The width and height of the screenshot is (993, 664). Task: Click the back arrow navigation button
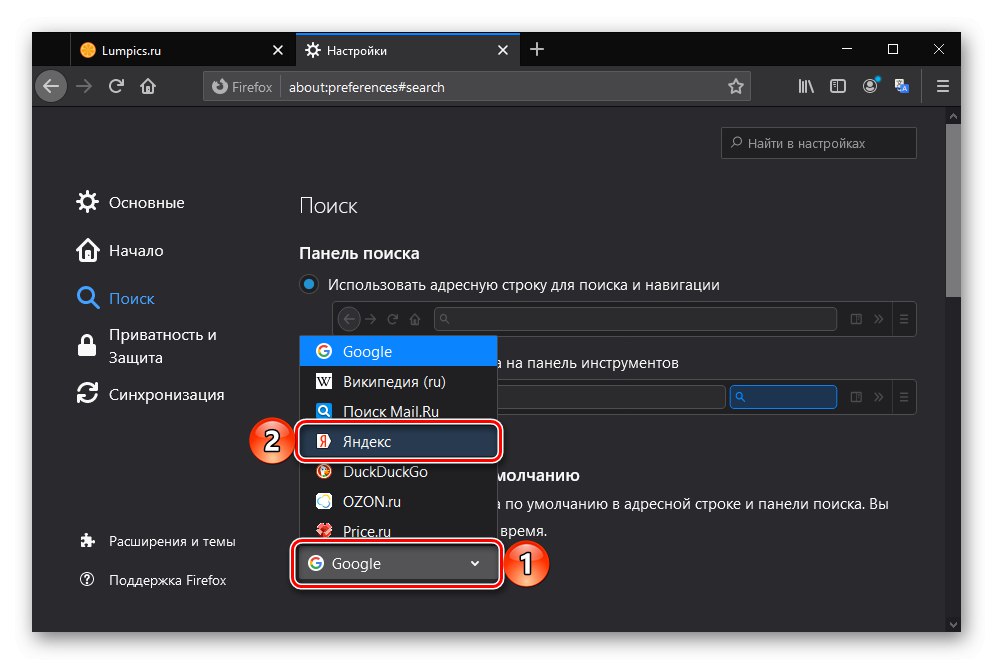tap(51, 87)
